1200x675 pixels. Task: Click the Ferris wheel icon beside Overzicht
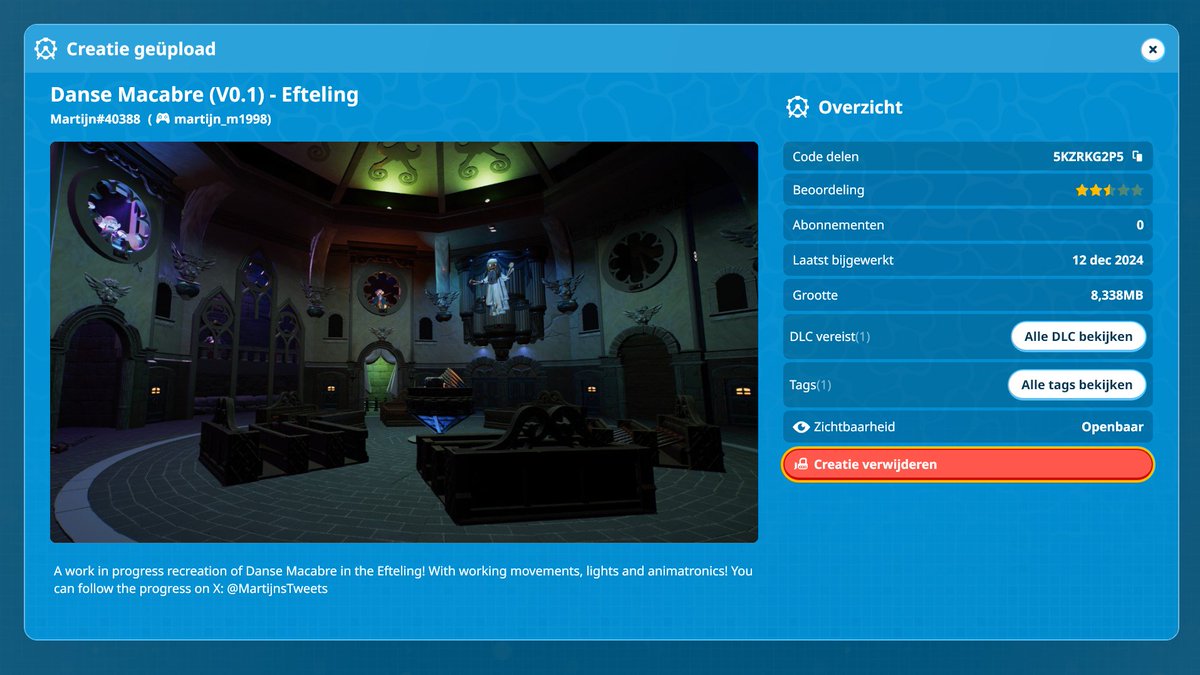click(x=797, y=107)
